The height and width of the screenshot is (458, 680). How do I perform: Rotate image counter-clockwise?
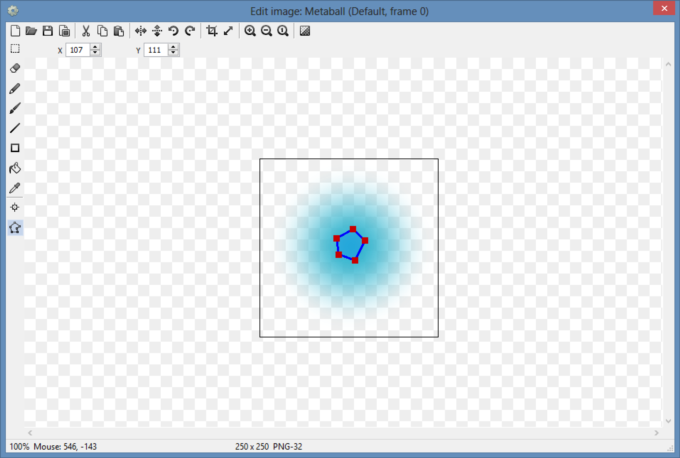pyautogui.click(x=173, y=31)
